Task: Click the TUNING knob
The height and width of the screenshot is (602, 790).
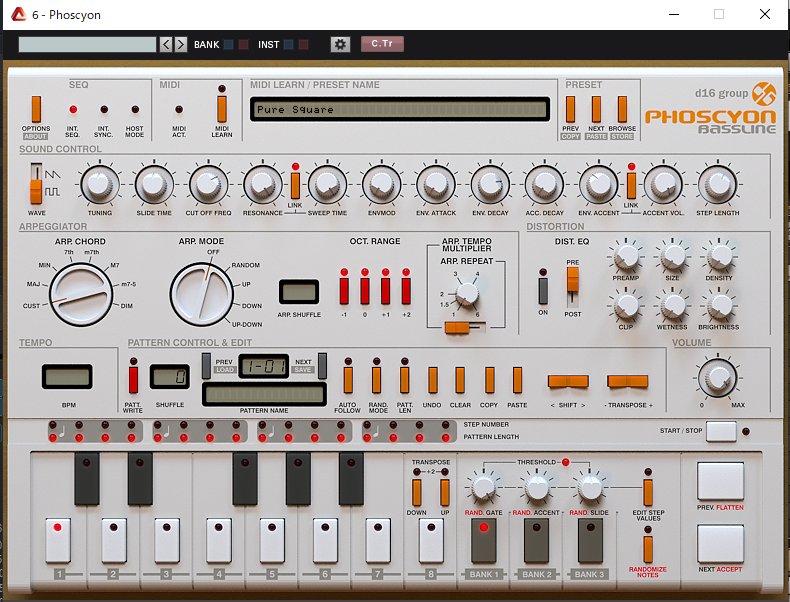Action: 100,184
